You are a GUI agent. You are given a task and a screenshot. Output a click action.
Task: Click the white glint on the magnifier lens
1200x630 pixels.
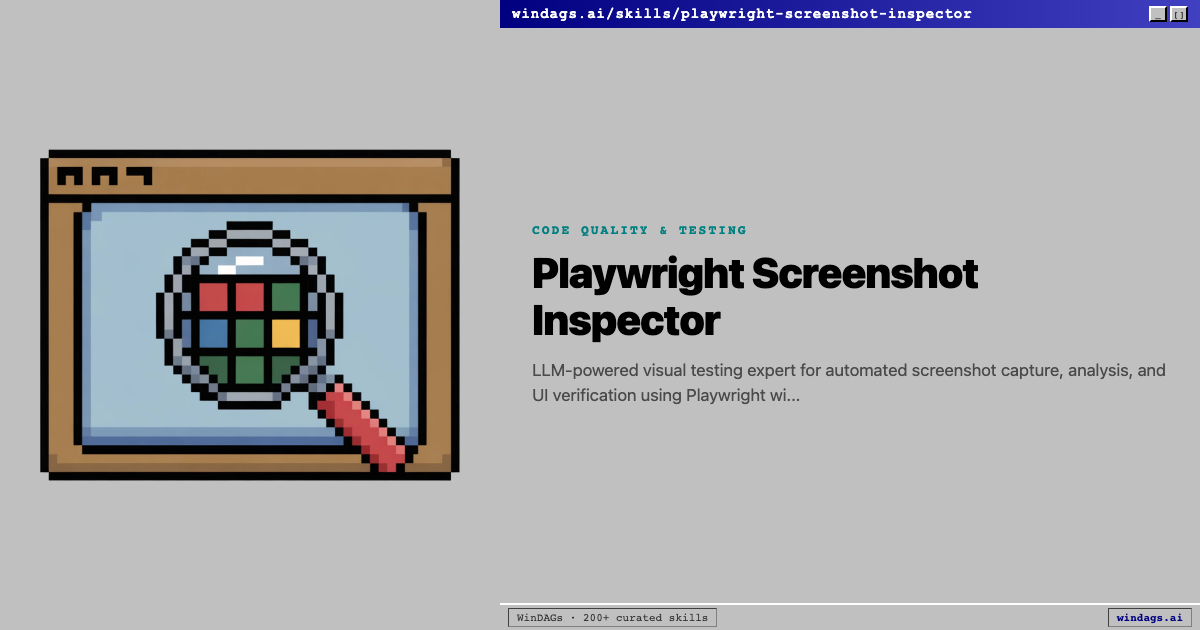point(240,264)
